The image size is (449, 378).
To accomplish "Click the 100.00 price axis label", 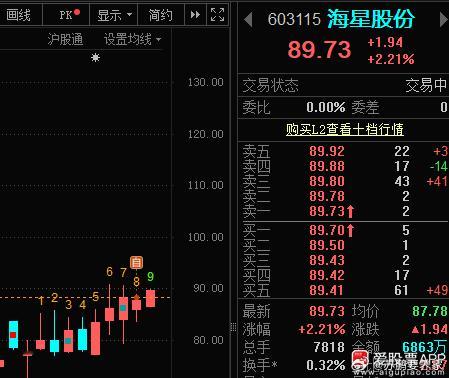I will (x=205, y=237).
